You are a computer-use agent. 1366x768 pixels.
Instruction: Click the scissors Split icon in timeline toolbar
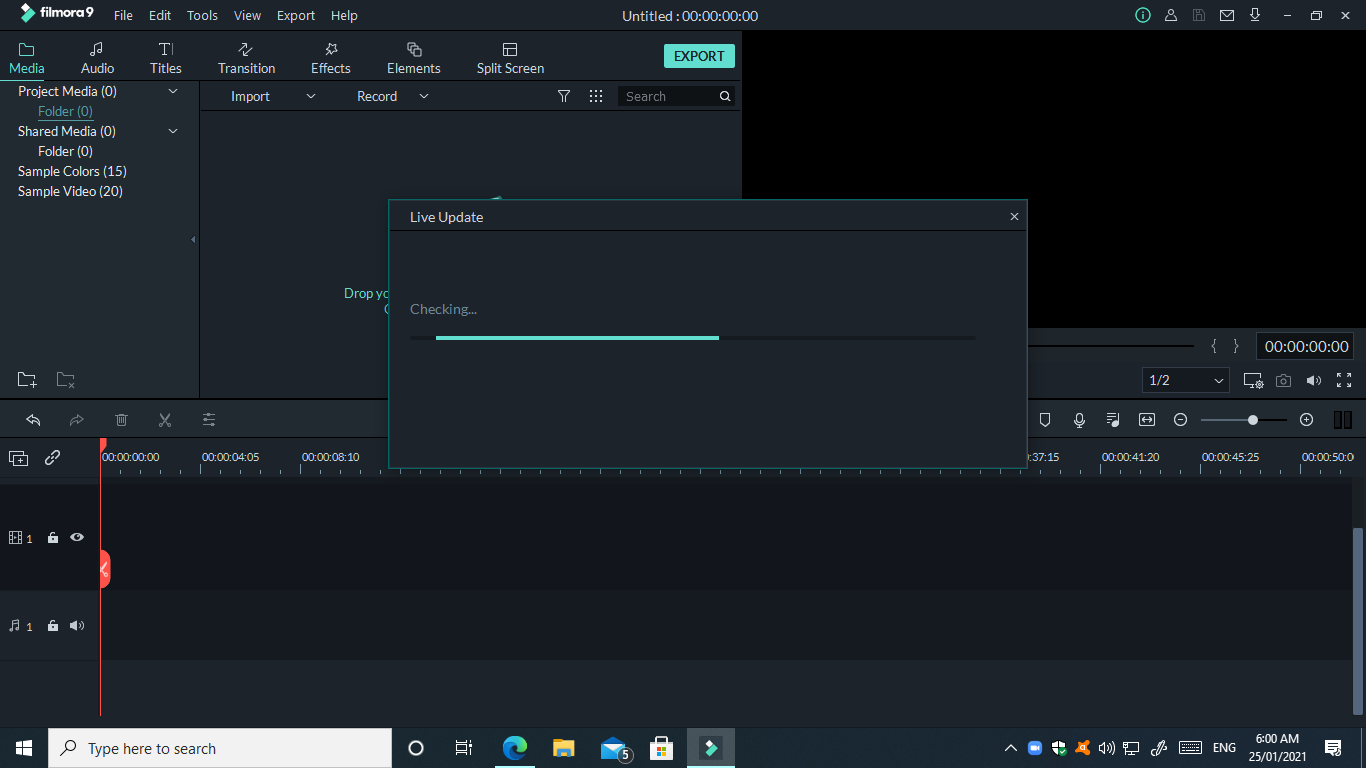(x=165, y=420)
